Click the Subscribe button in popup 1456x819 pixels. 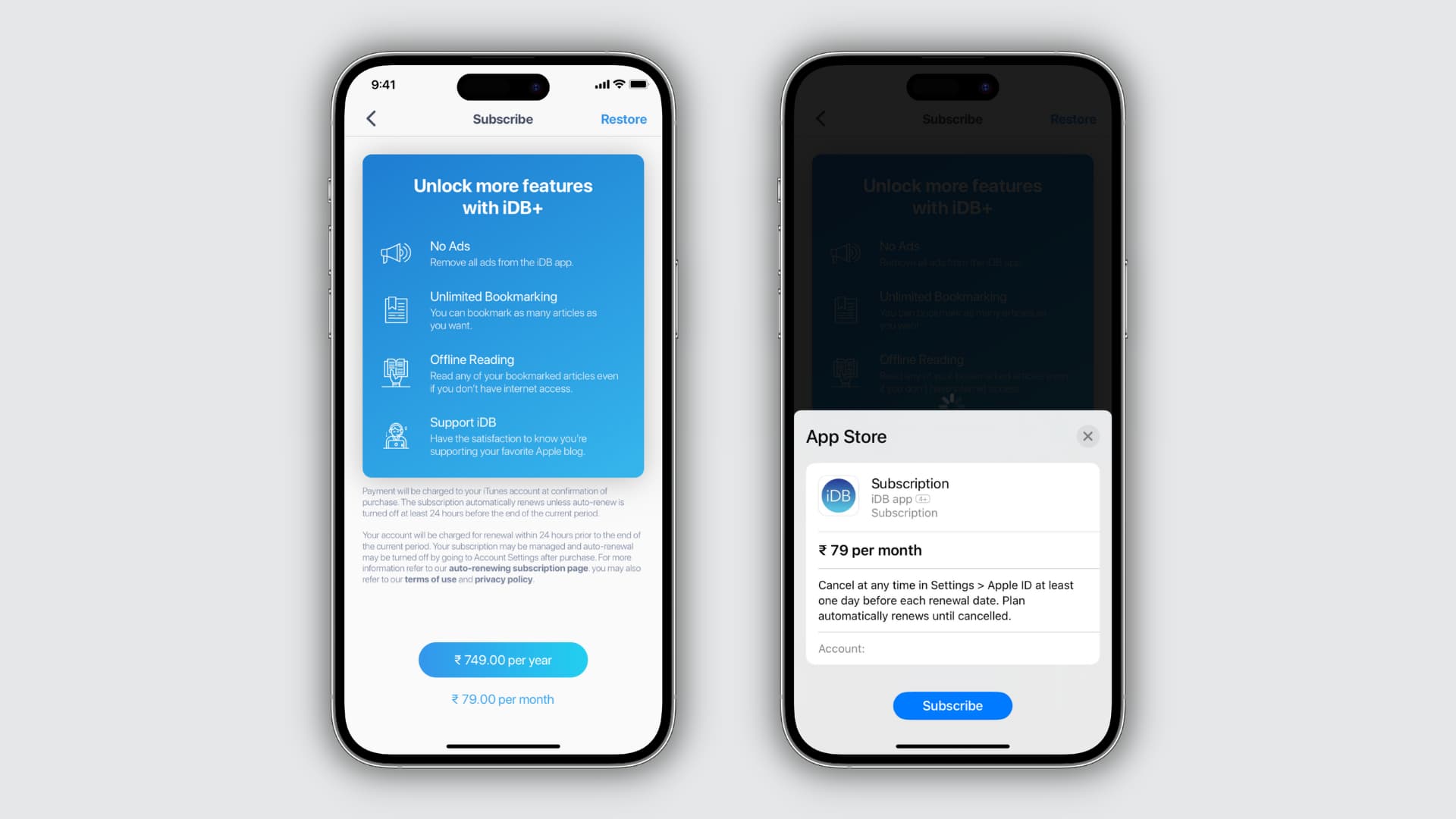point(952,705)
